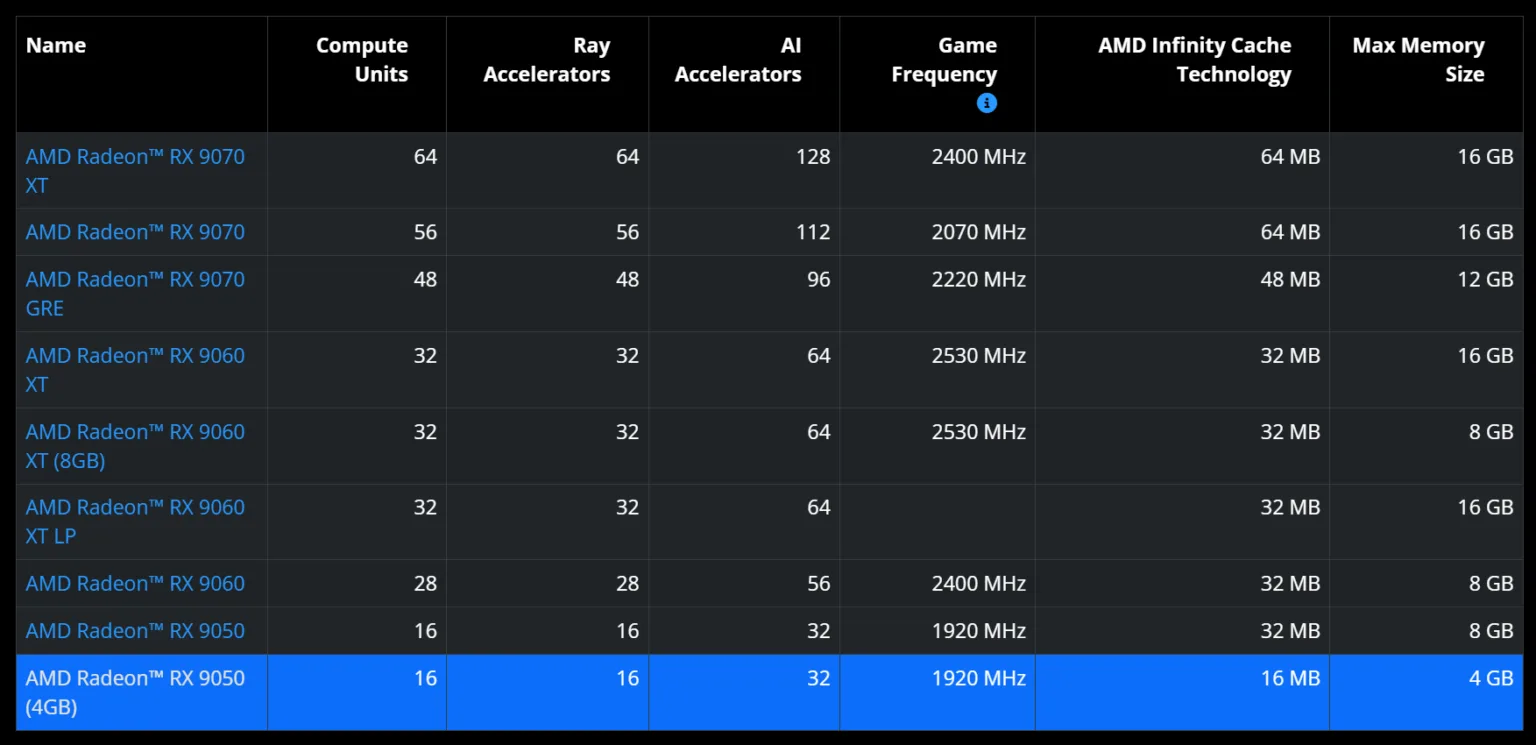Open the Radeon RX 9060 XT LP link
Viewport: 1536px width, 745px height.
pyautogui.click(x=135, y=522)
